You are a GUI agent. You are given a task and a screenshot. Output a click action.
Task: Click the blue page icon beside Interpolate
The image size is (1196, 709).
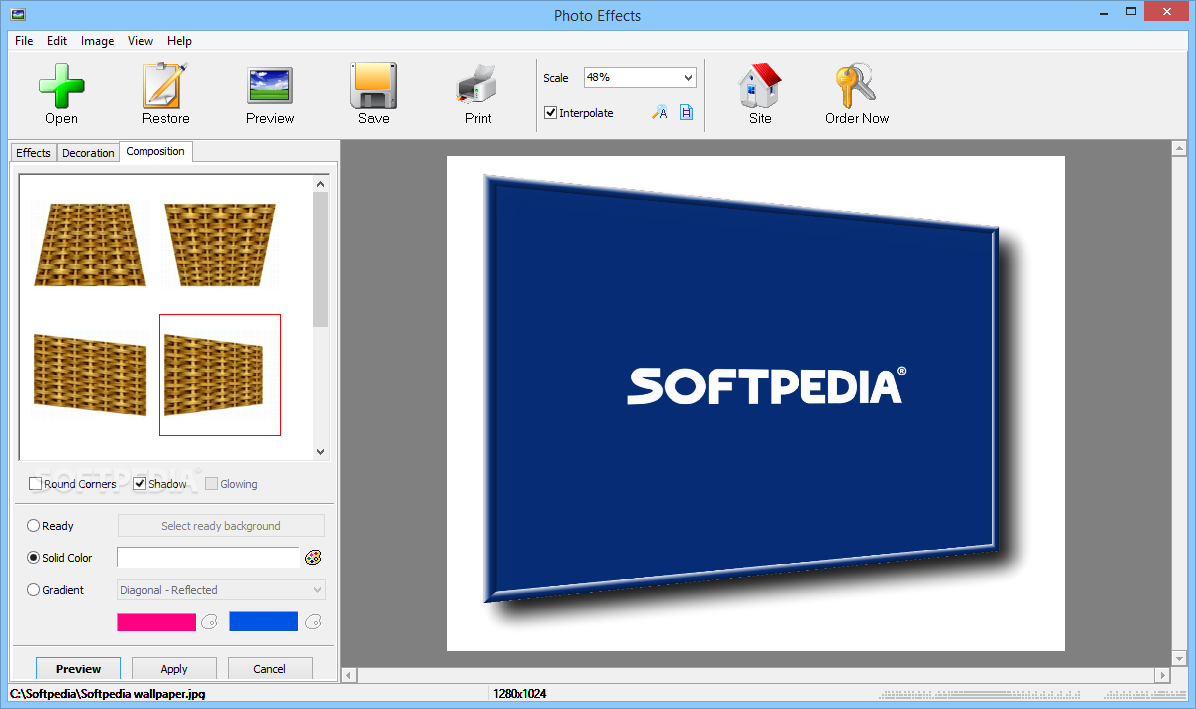click(686, 113)
